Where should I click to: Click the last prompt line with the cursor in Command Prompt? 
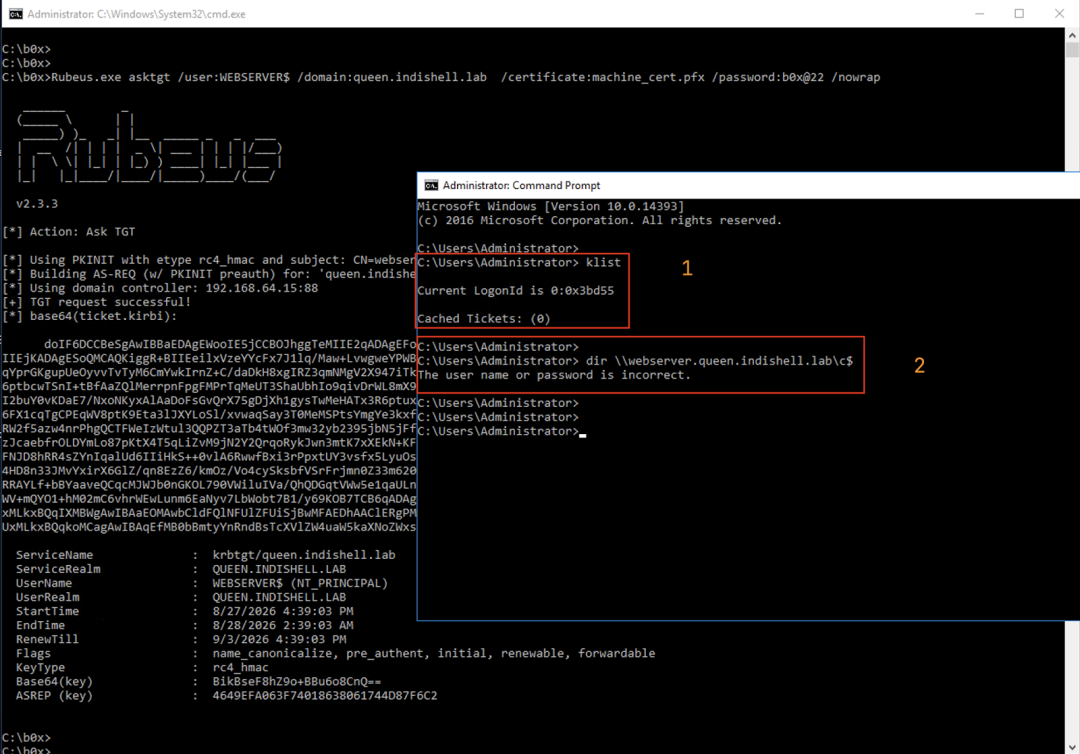pos(501,431)
